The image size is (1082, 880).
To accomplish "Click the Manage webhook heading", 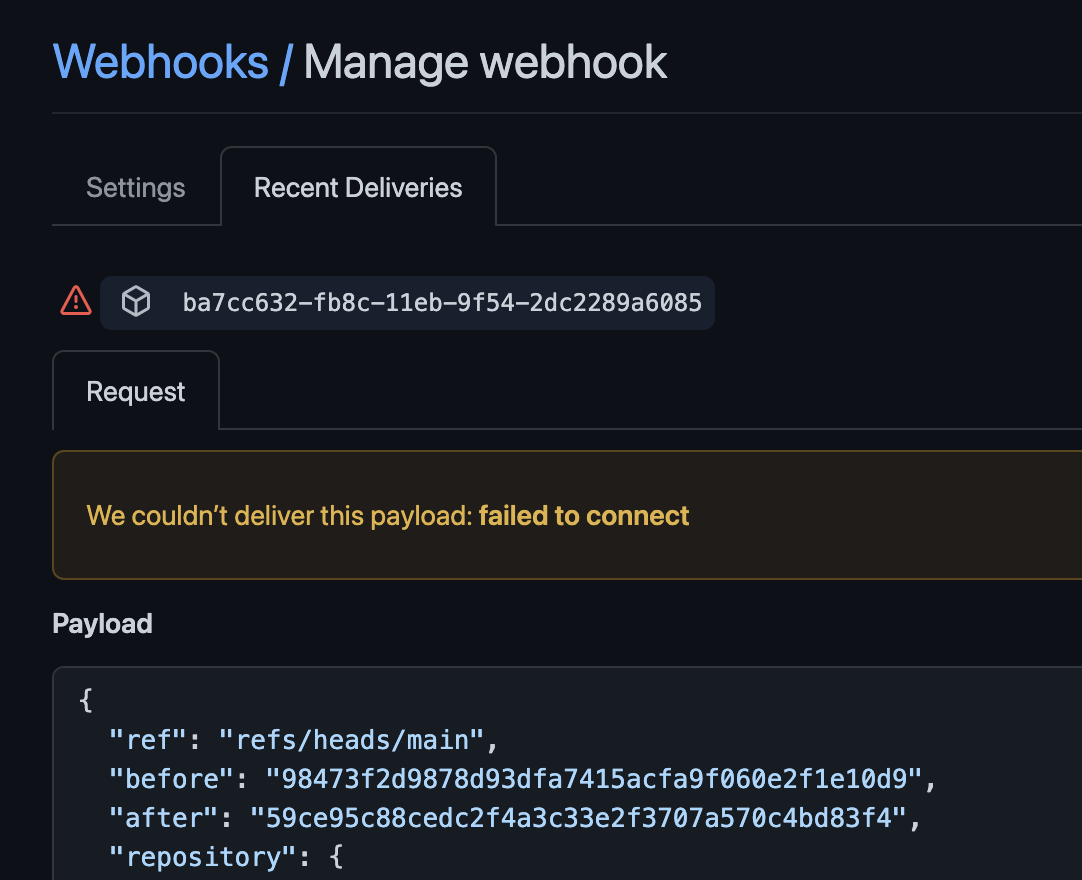I will pyautogui.click(x=485, y=62).
